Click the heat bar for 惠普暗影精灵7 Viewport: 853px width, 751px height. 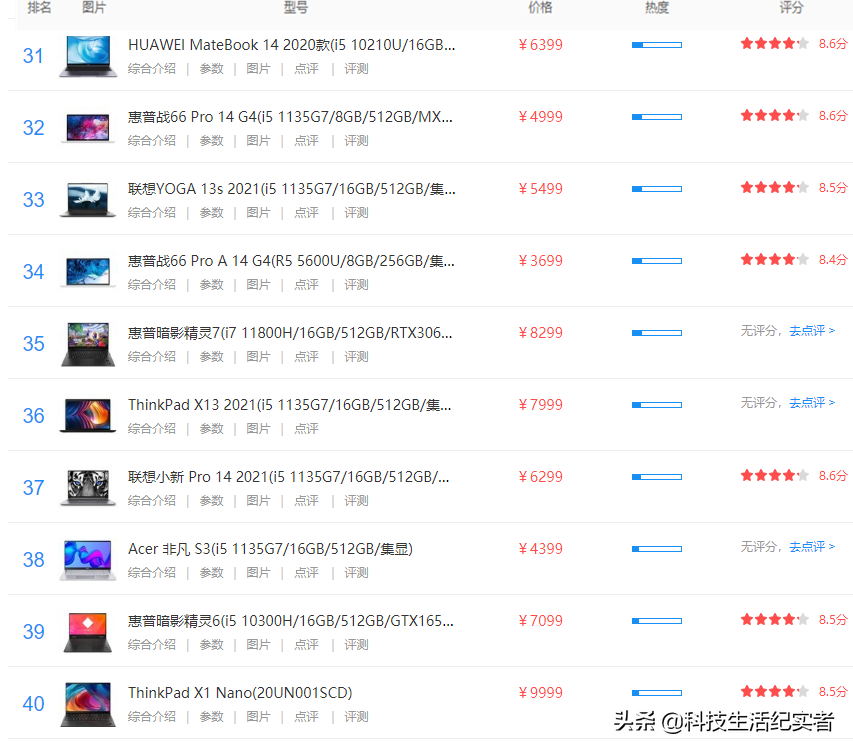click(657, 333)
